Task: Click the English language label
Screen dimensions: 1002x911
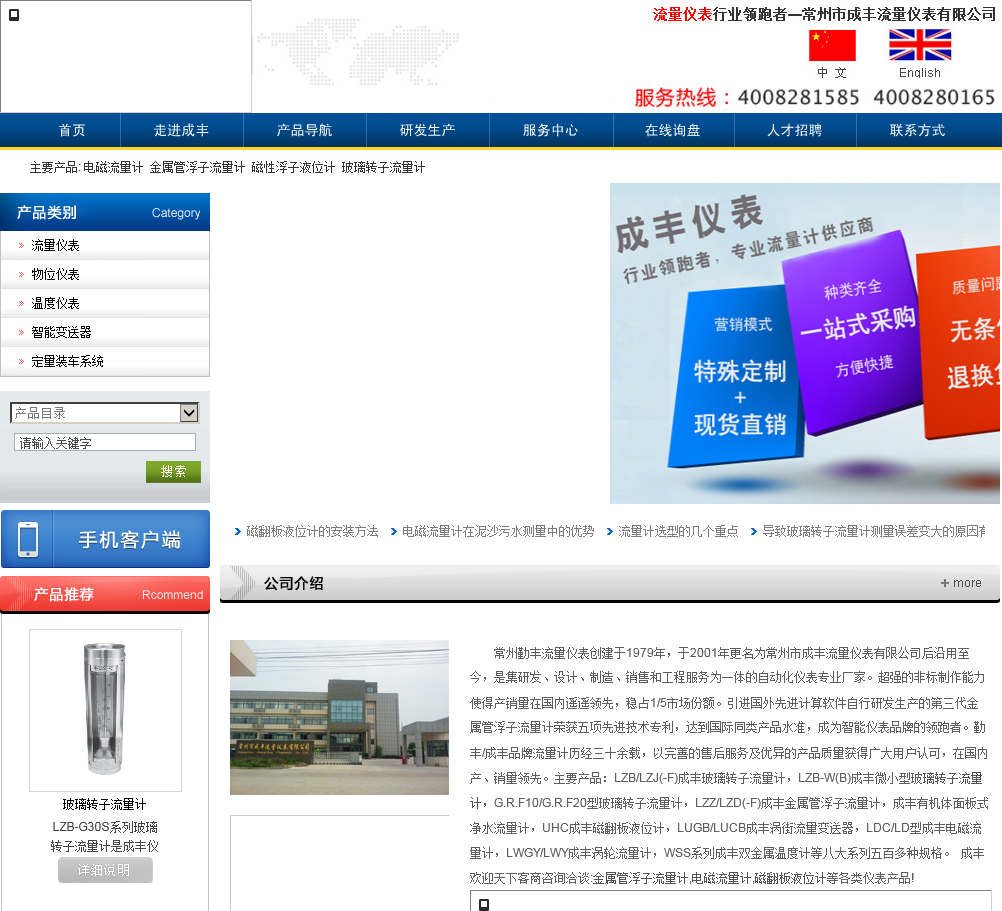Action: pos(920,72)
